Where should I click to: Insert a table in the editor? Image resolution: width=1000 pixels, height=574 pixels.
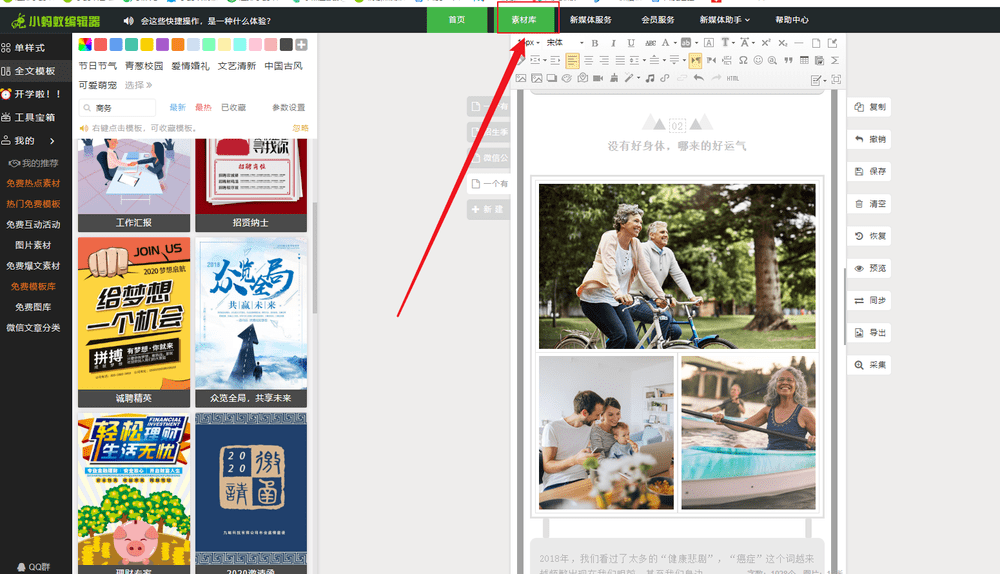pos(804,61)
